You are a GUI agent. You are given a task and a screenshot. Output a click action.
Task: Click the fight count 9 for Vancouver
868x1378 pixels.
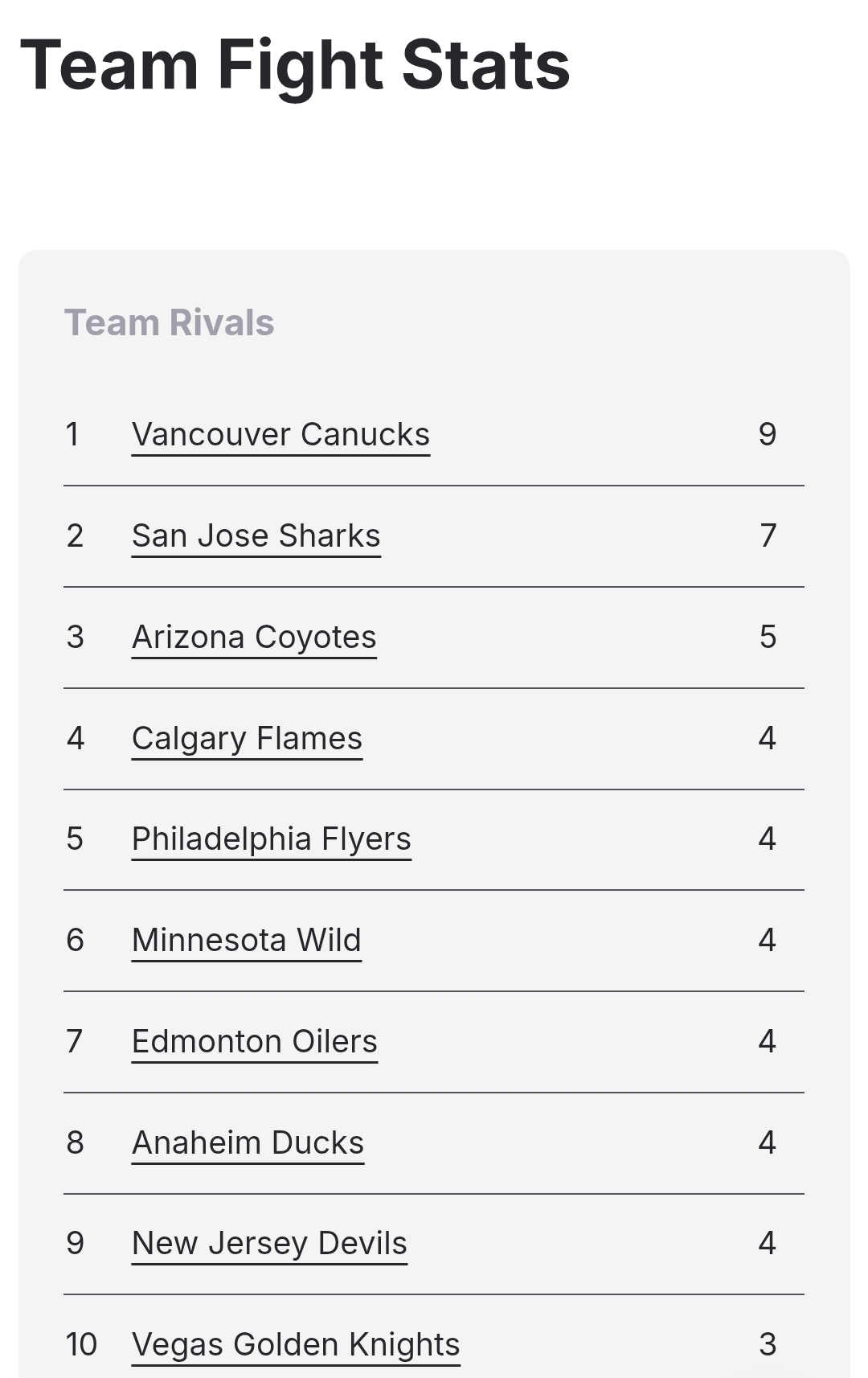tap(768, 434)
